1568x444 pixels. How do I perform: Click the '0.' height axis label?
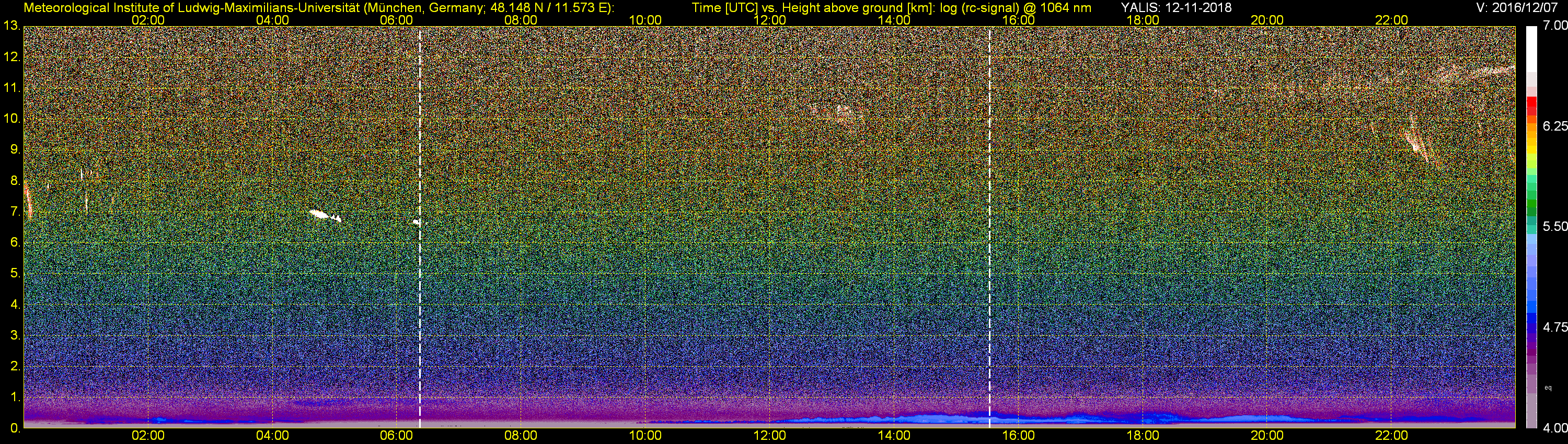tap(15, 428)
